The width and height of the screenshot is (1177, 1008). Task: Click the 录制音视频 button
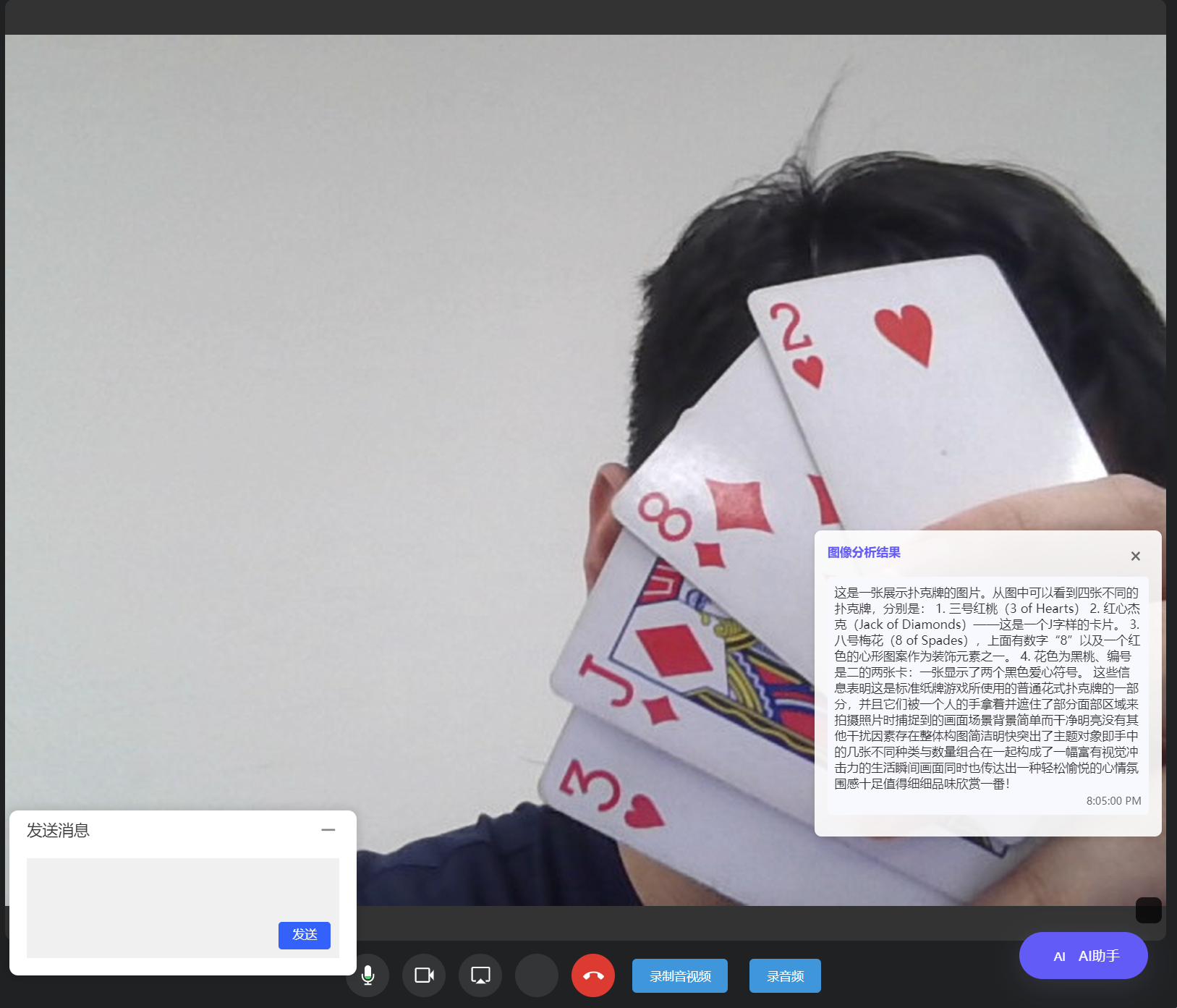tap(680, 976)
